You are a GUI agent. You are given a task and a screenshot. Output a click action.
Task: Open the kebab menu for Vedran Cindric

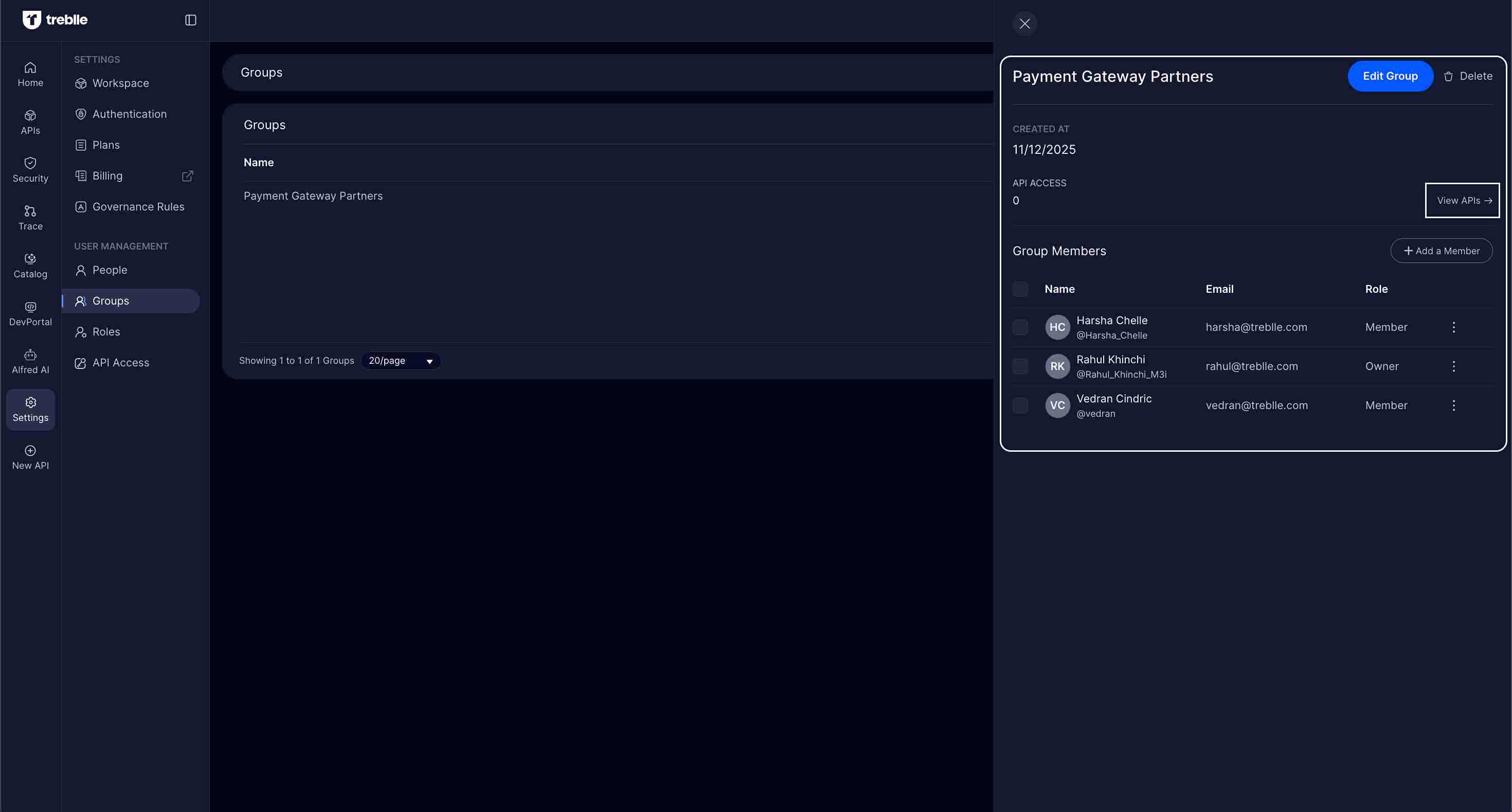tap(1454, 405)
